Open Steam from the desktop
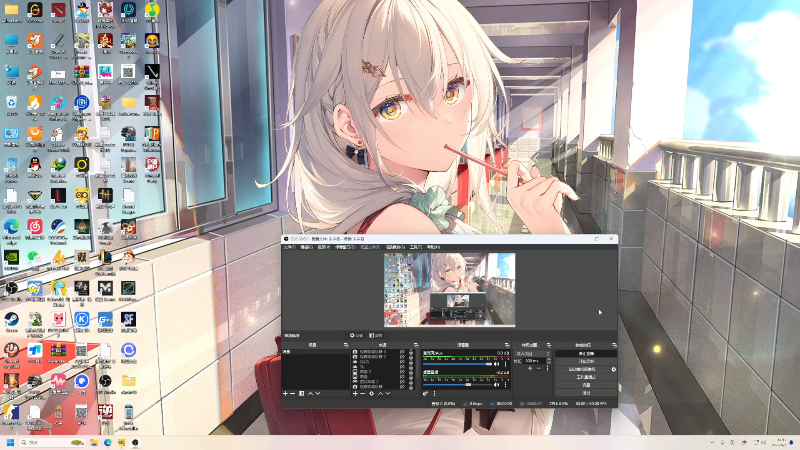Viewport: 800px width, 450px height. click(11, 321)
